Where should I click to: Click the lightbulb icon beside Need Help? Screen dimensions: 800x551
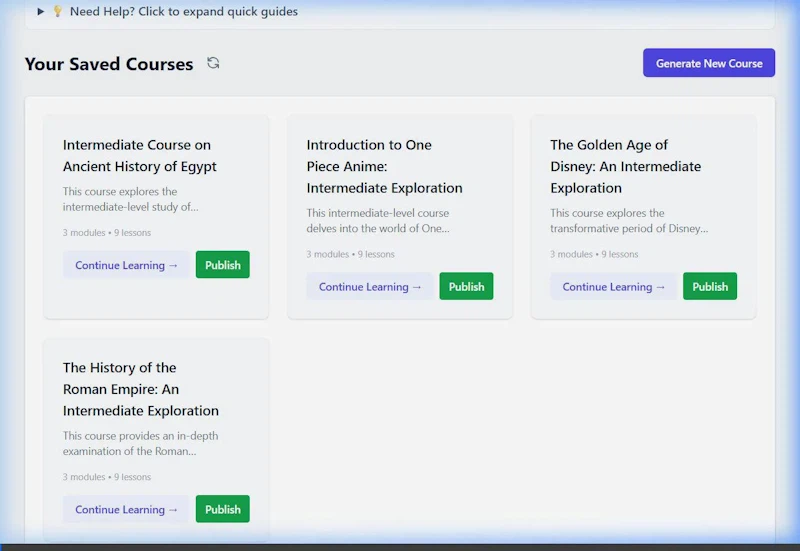(x=58, y=11)
